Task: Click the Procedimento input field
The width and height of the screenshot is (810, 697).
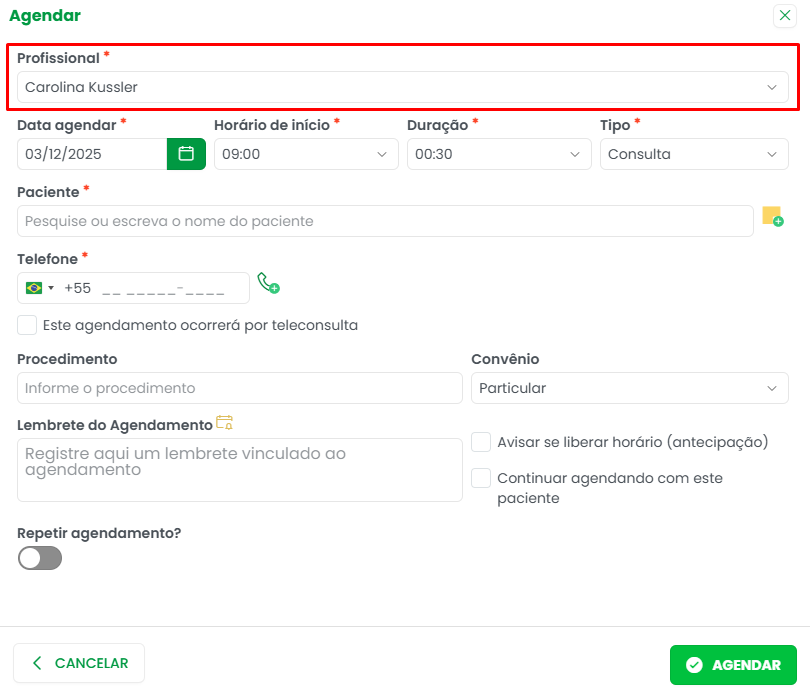Action: 239,388
